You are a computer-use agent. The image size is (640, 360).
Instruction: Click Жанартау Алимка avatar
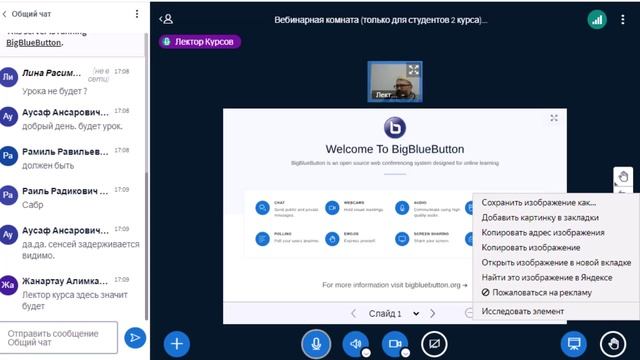click(8, 285)
